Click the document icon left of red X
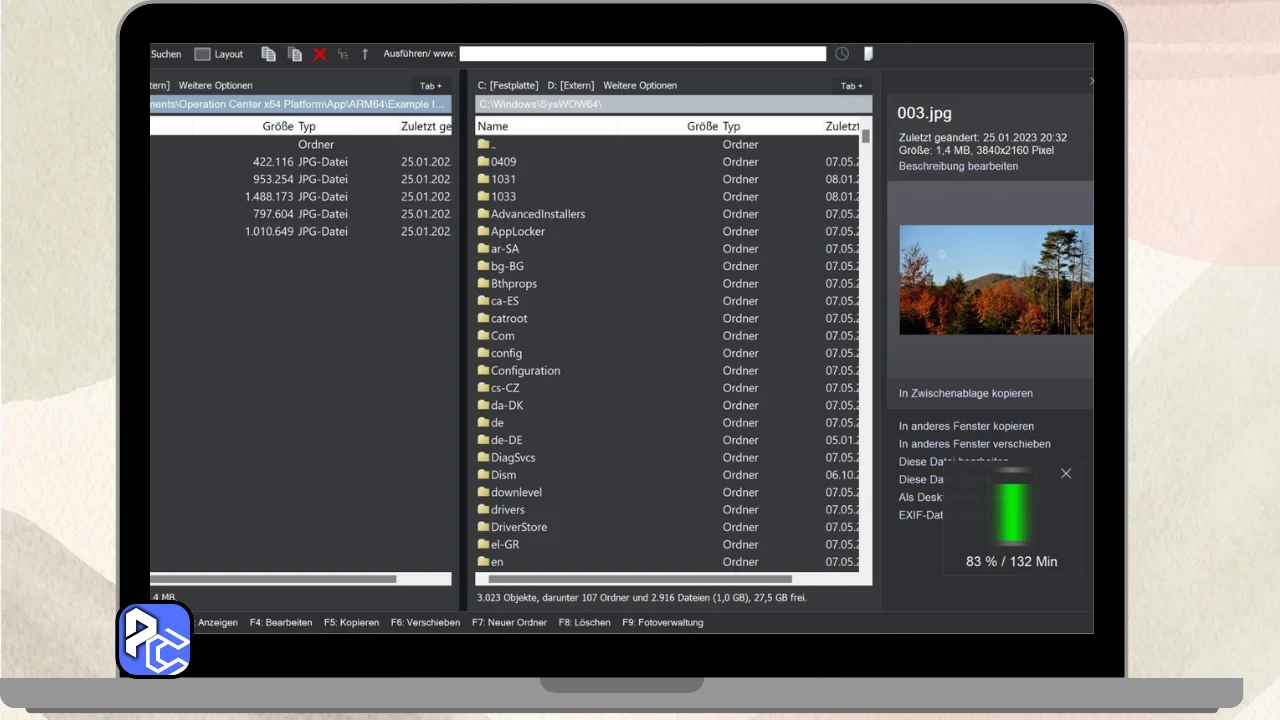This screenshot has width=1280, height=720. 294,54
